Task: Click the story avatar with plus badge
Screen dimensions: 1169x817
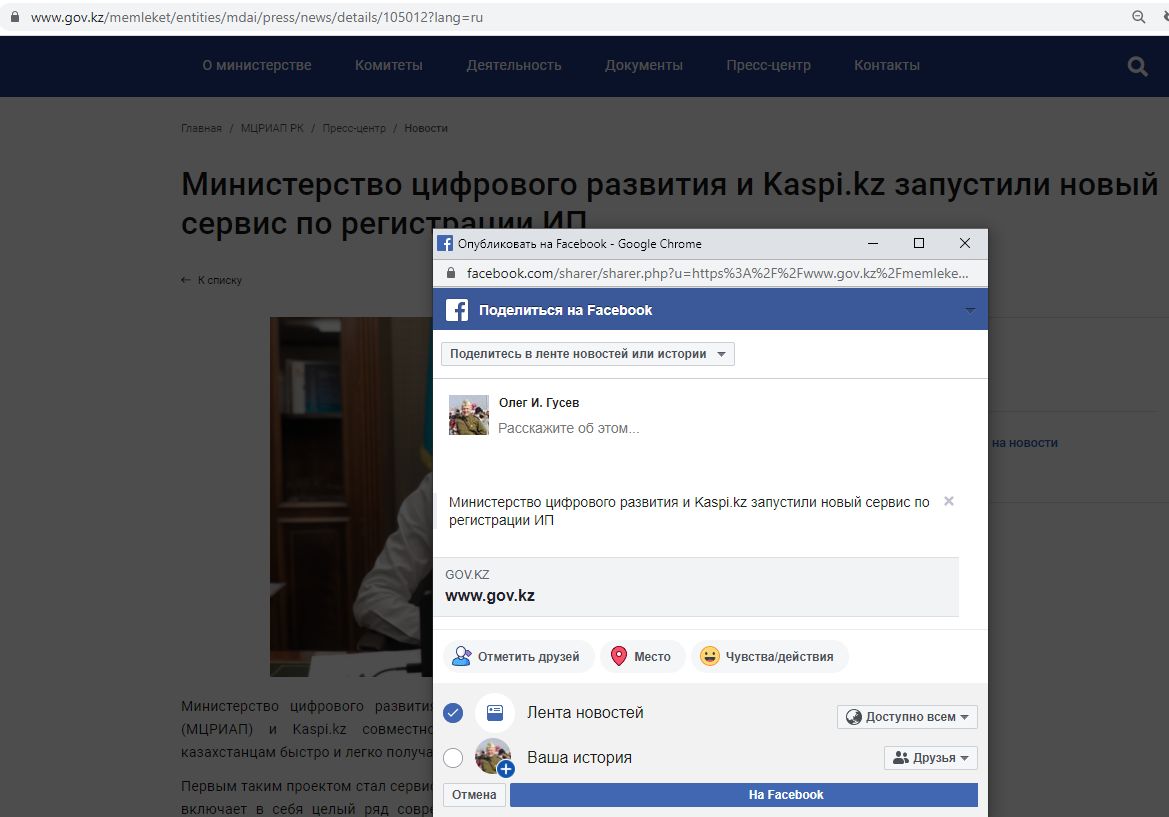Action: click(x=494, y=757)
